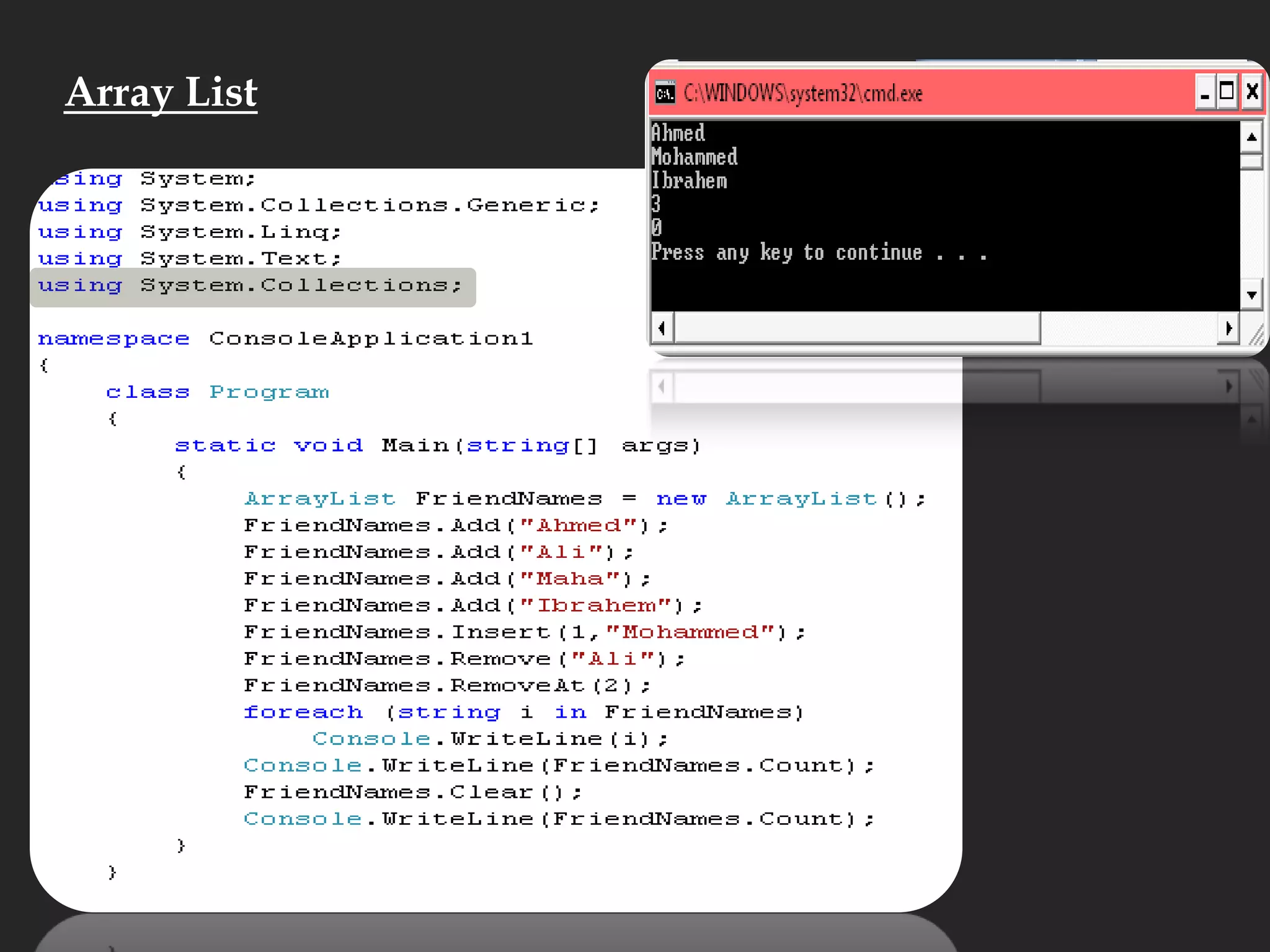This screenshot has width=1270, height=952.
Task: Click the 'Console.WriteLine(i);' line
Action: pos(490,739)
